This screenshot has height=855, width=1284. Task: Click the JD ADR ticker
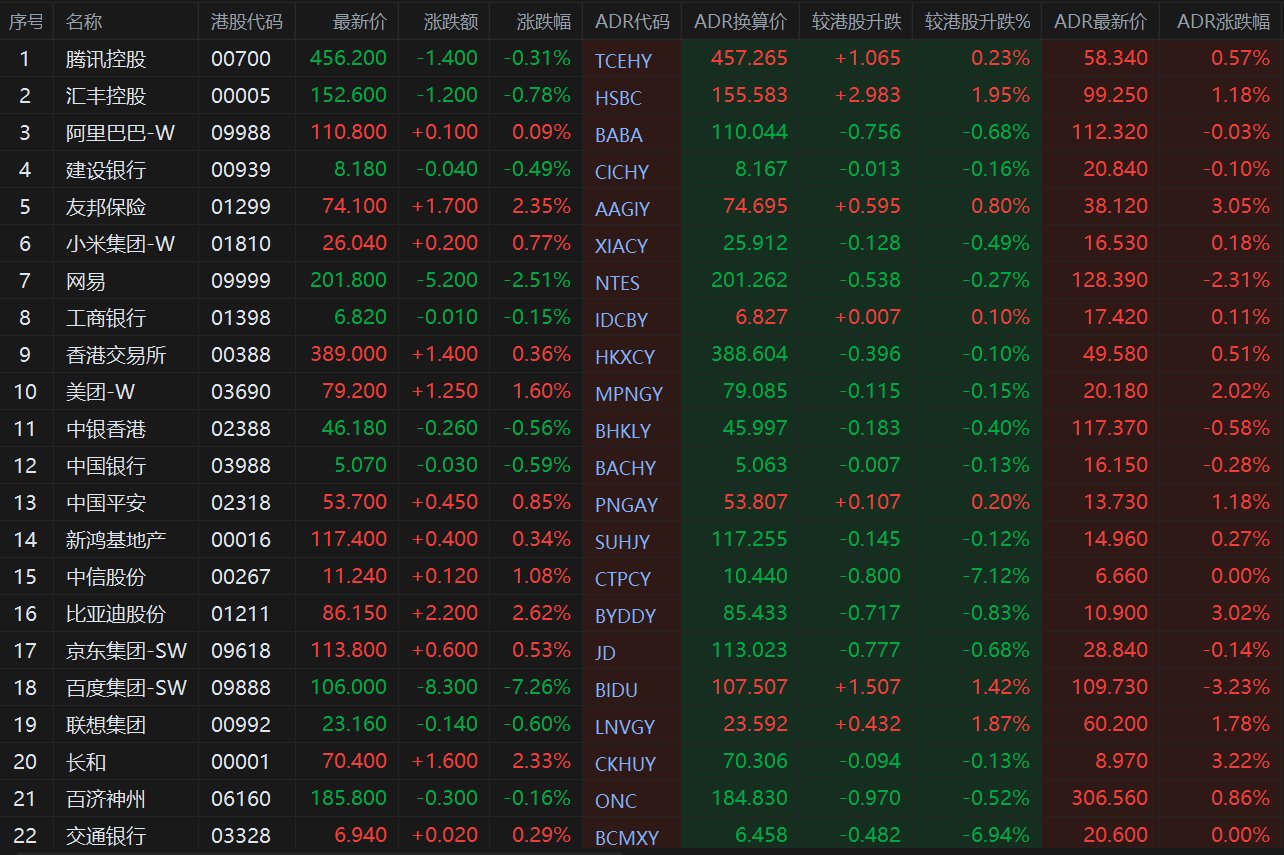pyautogui.click(x=605, y=653)
